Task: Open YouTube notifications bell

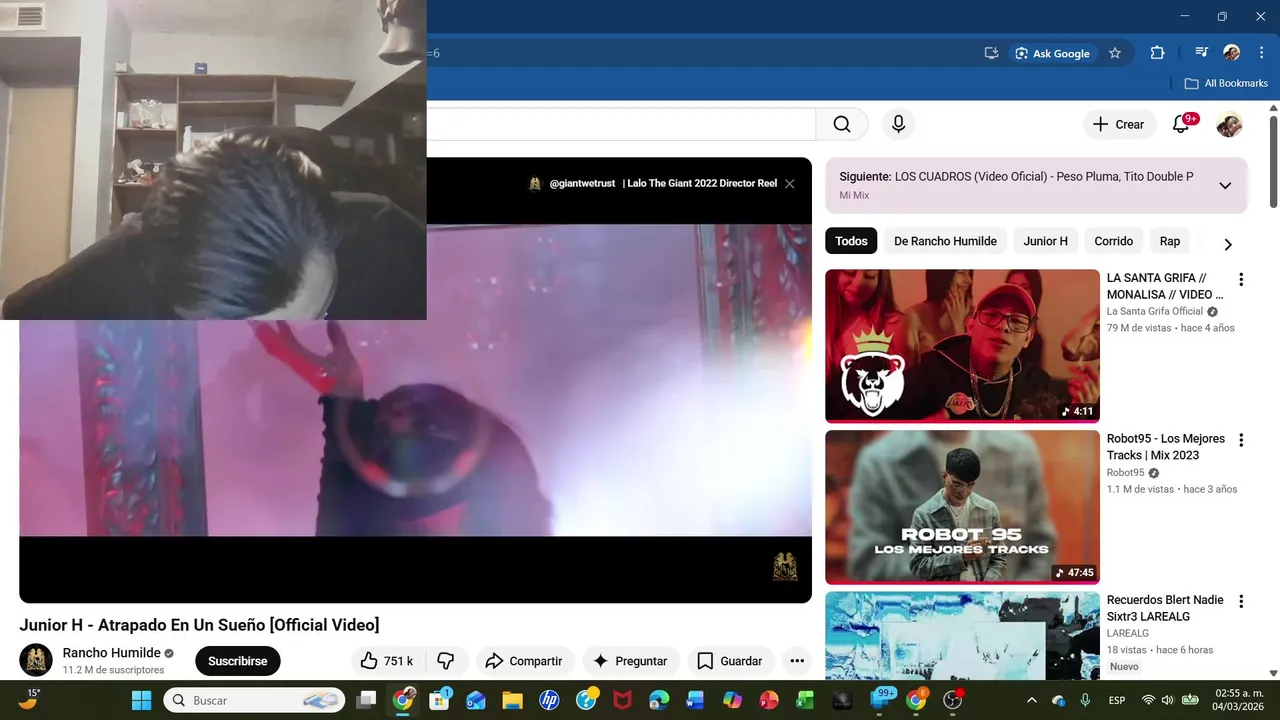Action: coord(1181,124)
